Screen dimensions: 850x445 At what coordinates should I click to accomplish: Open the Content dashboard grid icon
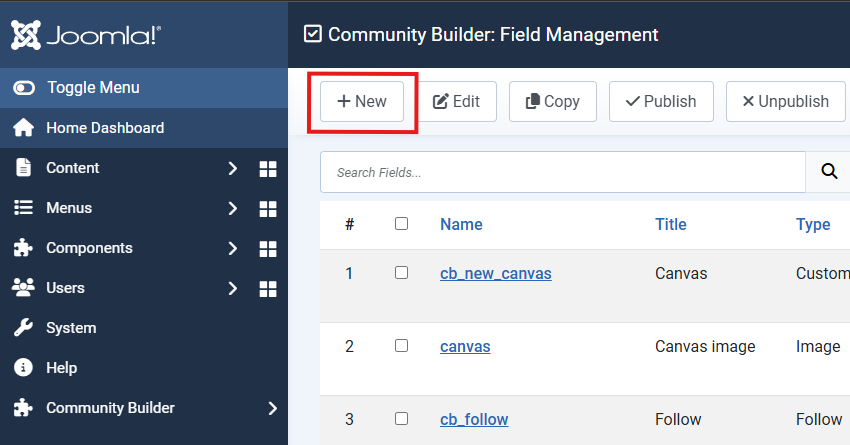[x=268, y=169]
